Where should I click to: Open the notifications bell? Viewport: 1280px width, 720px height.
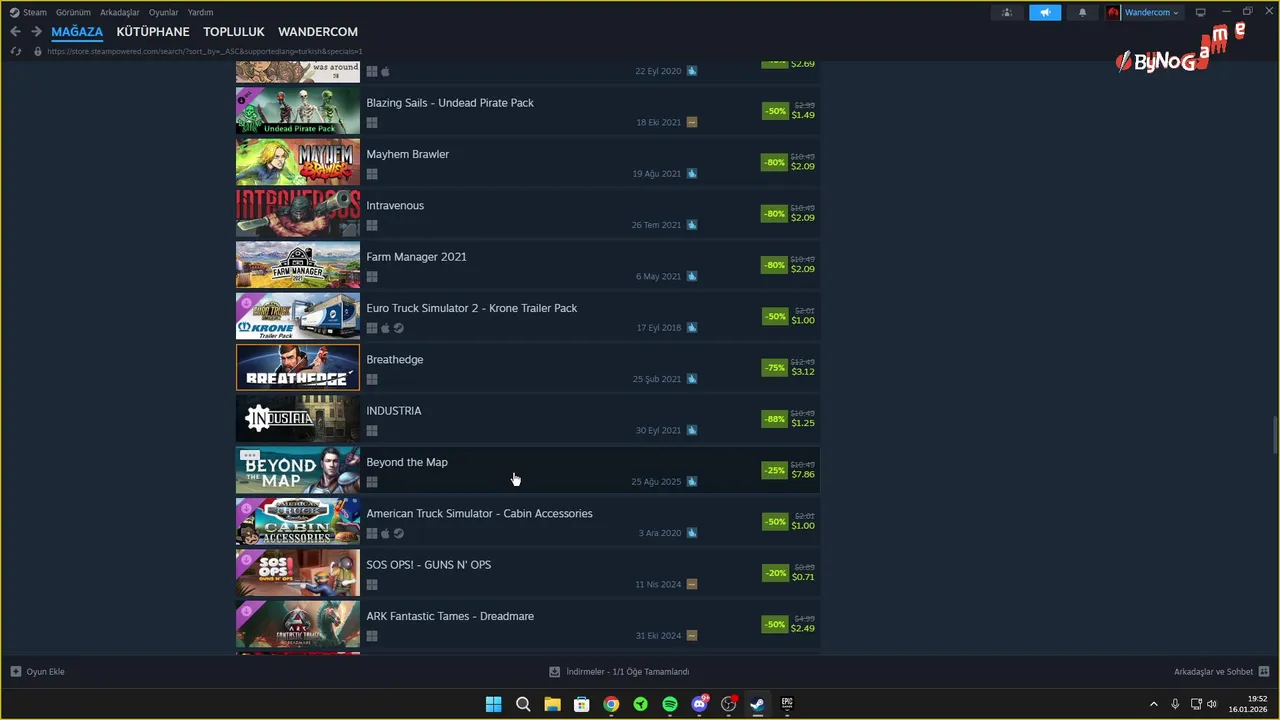click(x=1082, y=13)
